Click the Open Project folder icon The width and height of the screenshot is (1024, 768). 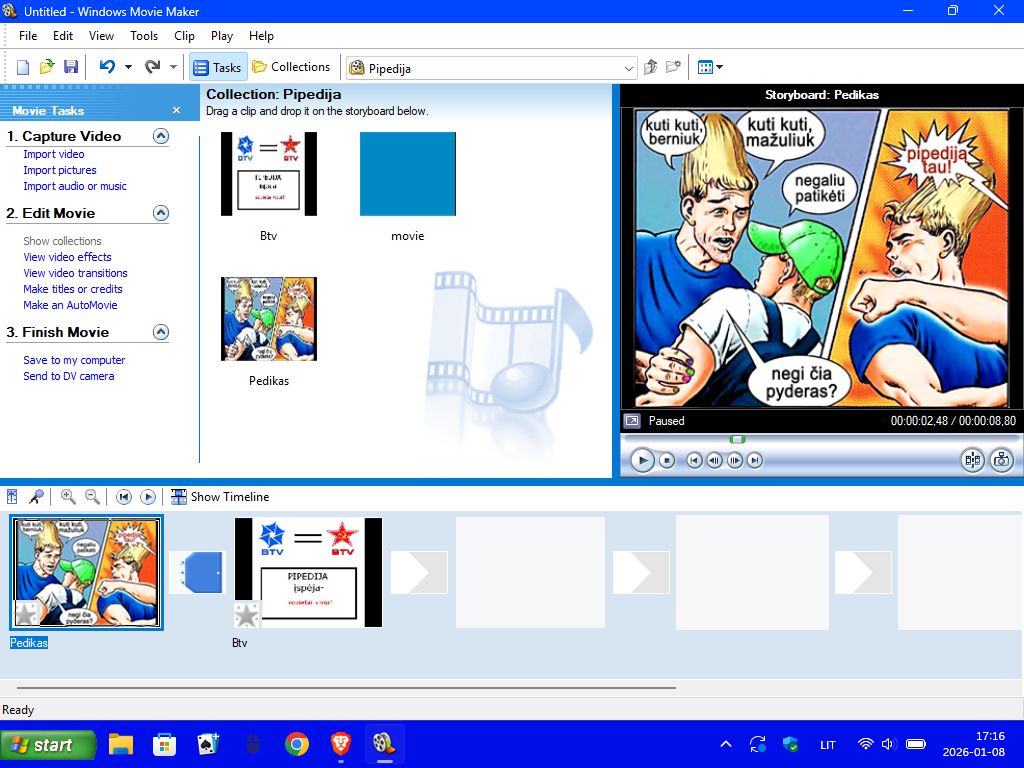pos(47,67)
